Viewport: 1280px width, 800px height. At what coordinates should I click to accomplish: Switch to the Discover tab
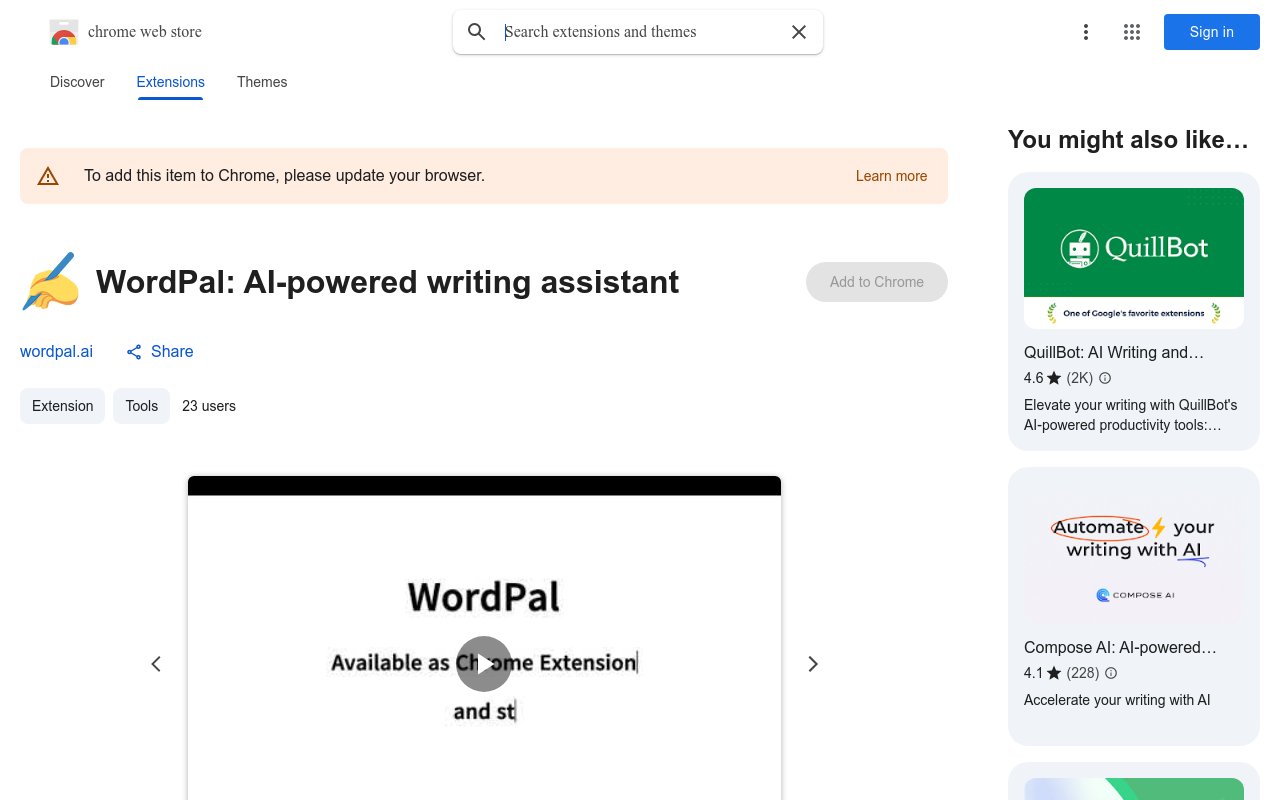click(77, 82)
